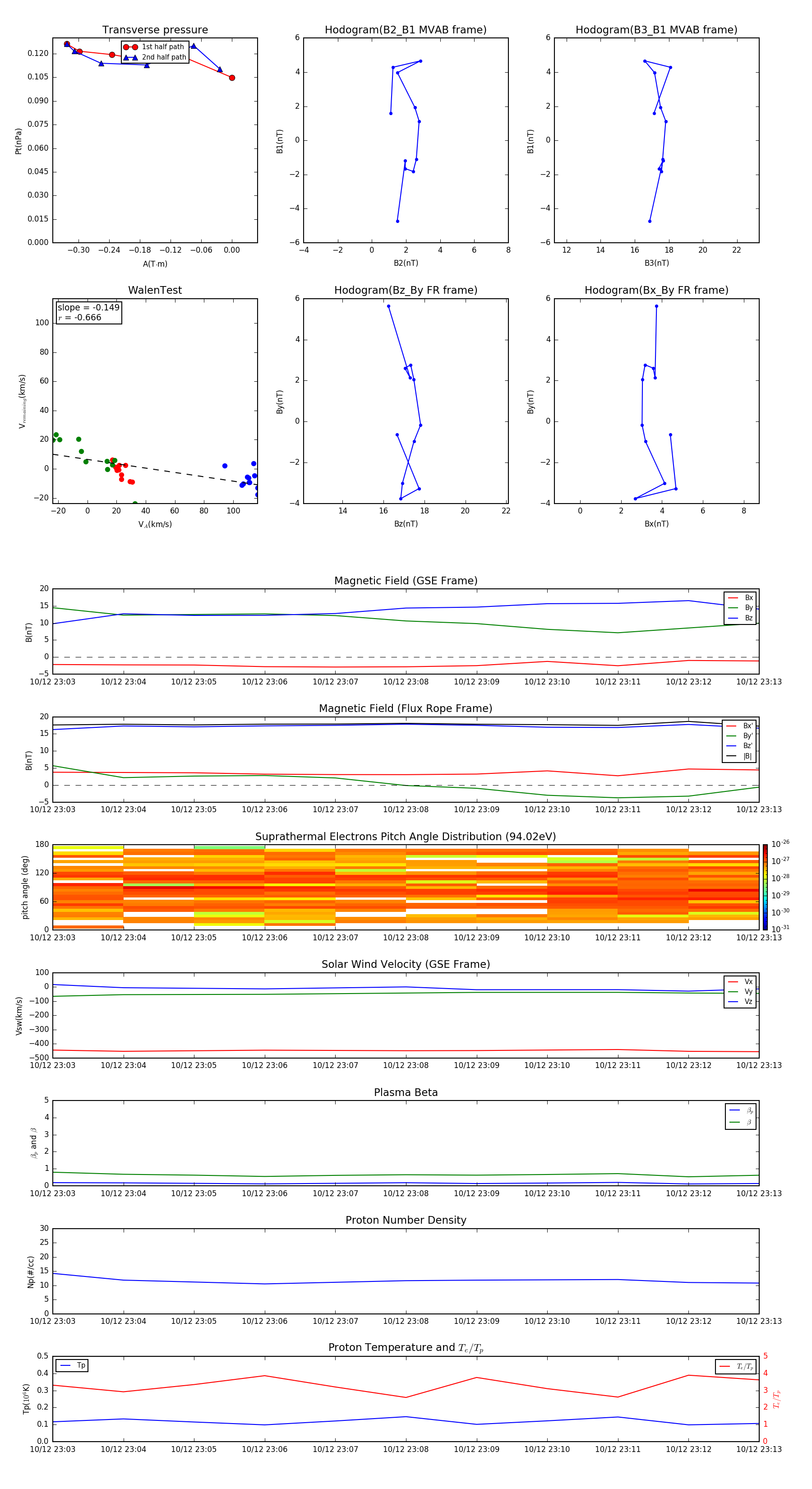Select the "Hodogram(B2_B1 MVAB frame)" title
This screenshot has height=1489, width=812.
click(406, 30)
